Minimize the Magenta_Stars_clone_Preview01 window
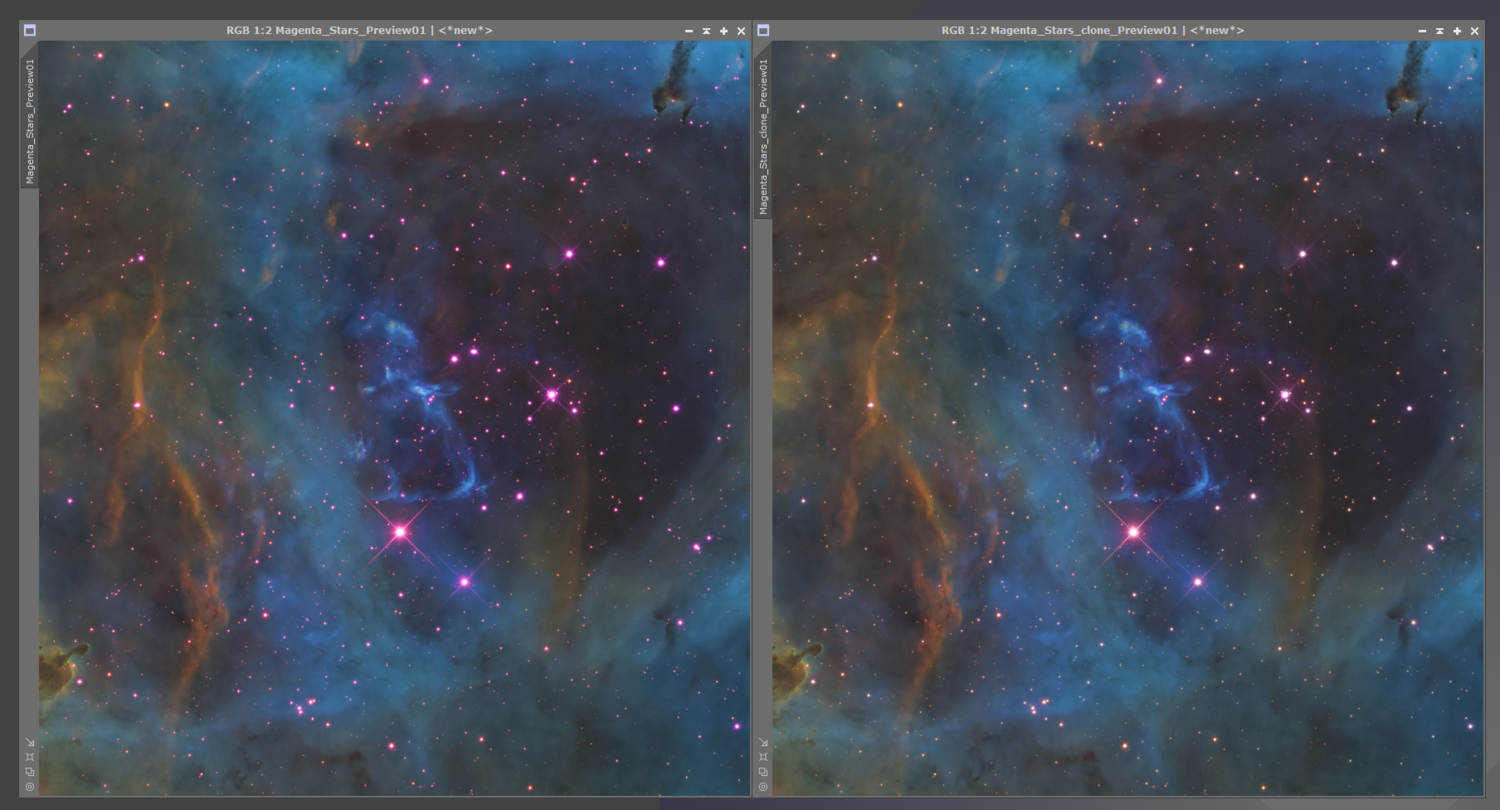The width and height of the screenshot is (1500, 810). pyautogui.click(x=1422, y=31)
